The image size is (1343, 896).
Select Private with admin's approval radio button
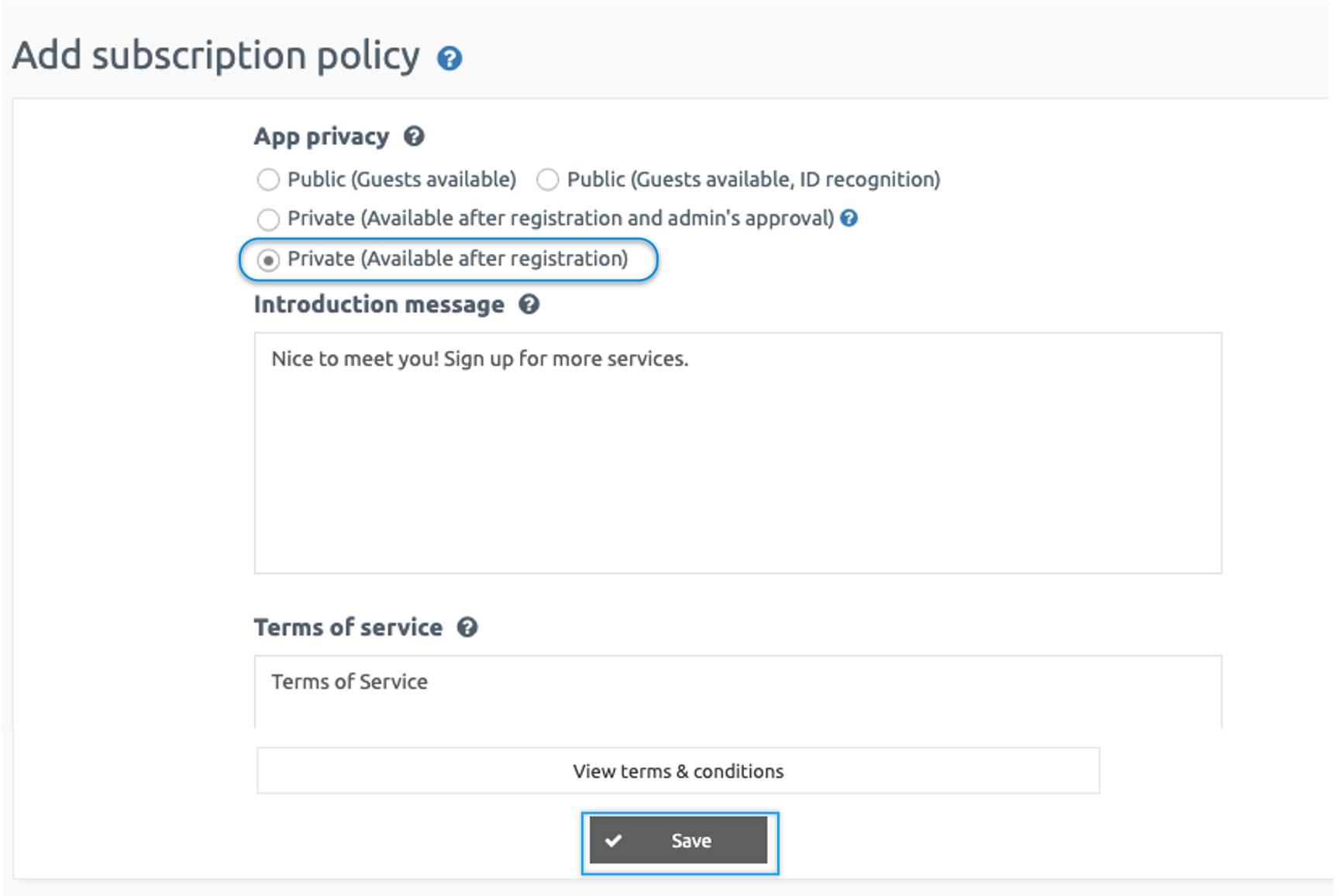click(268, 219)
